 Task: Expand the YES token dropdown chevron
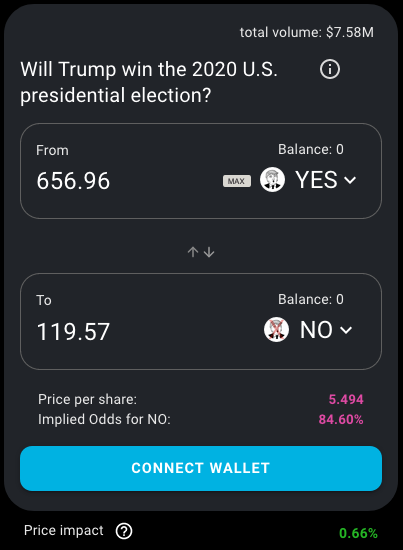(x=350, y=180)
